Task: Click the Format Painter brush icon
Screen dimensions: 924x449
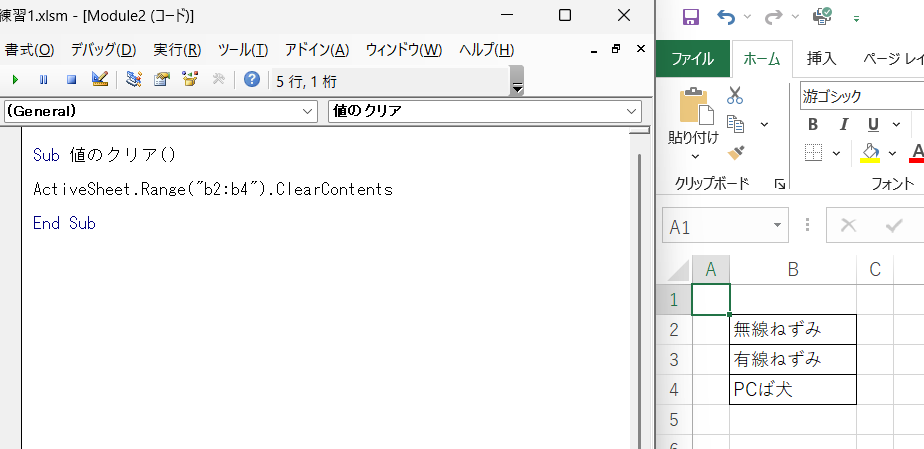Action: [735, 153]
